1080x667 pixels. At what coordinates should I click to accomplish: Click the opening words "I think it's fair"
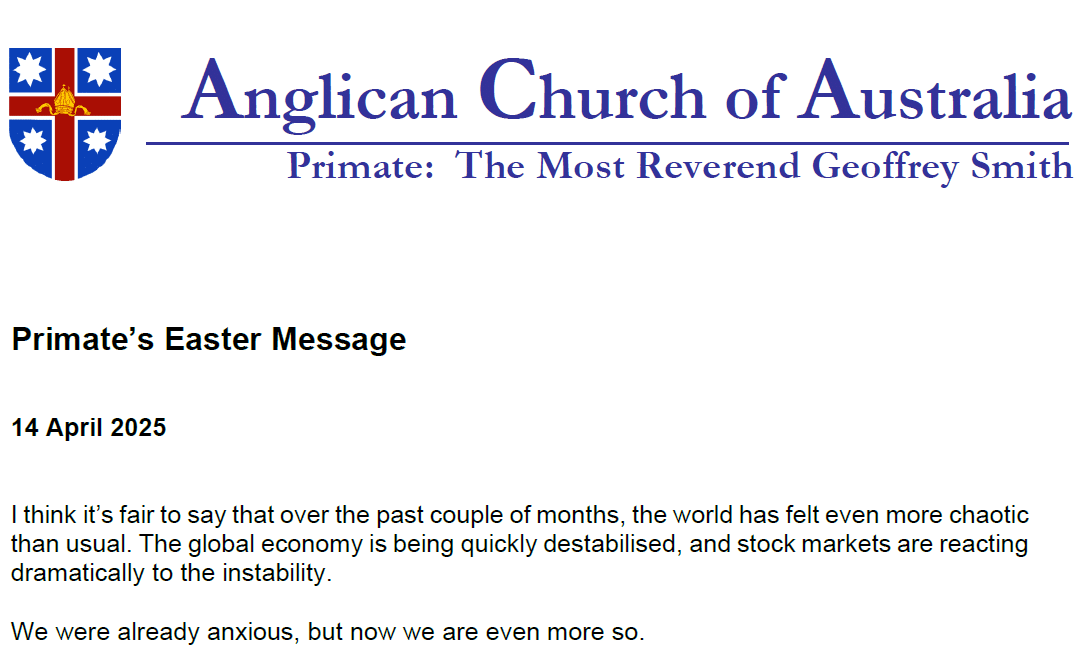tap(82, 517)
